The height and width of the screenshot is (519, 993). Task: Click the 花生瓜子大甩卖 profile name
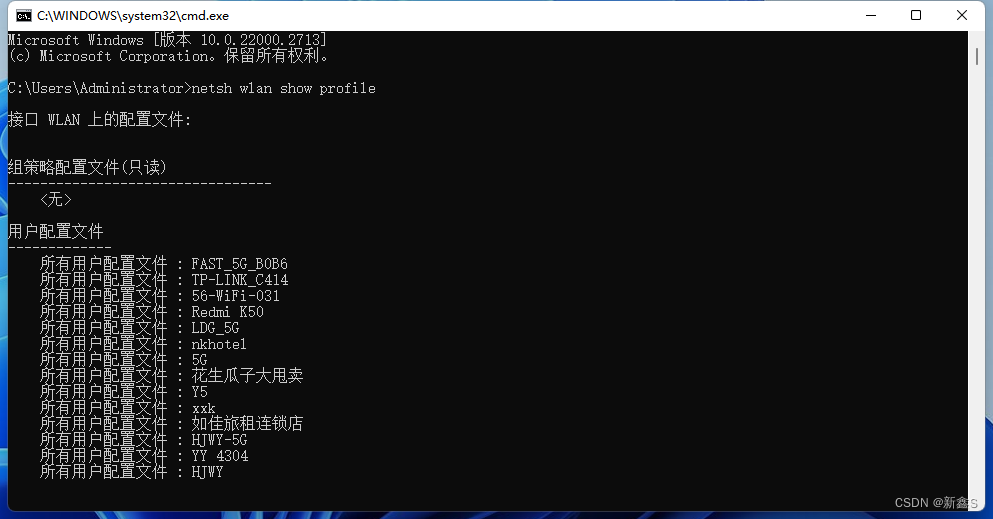coord(247,375)
